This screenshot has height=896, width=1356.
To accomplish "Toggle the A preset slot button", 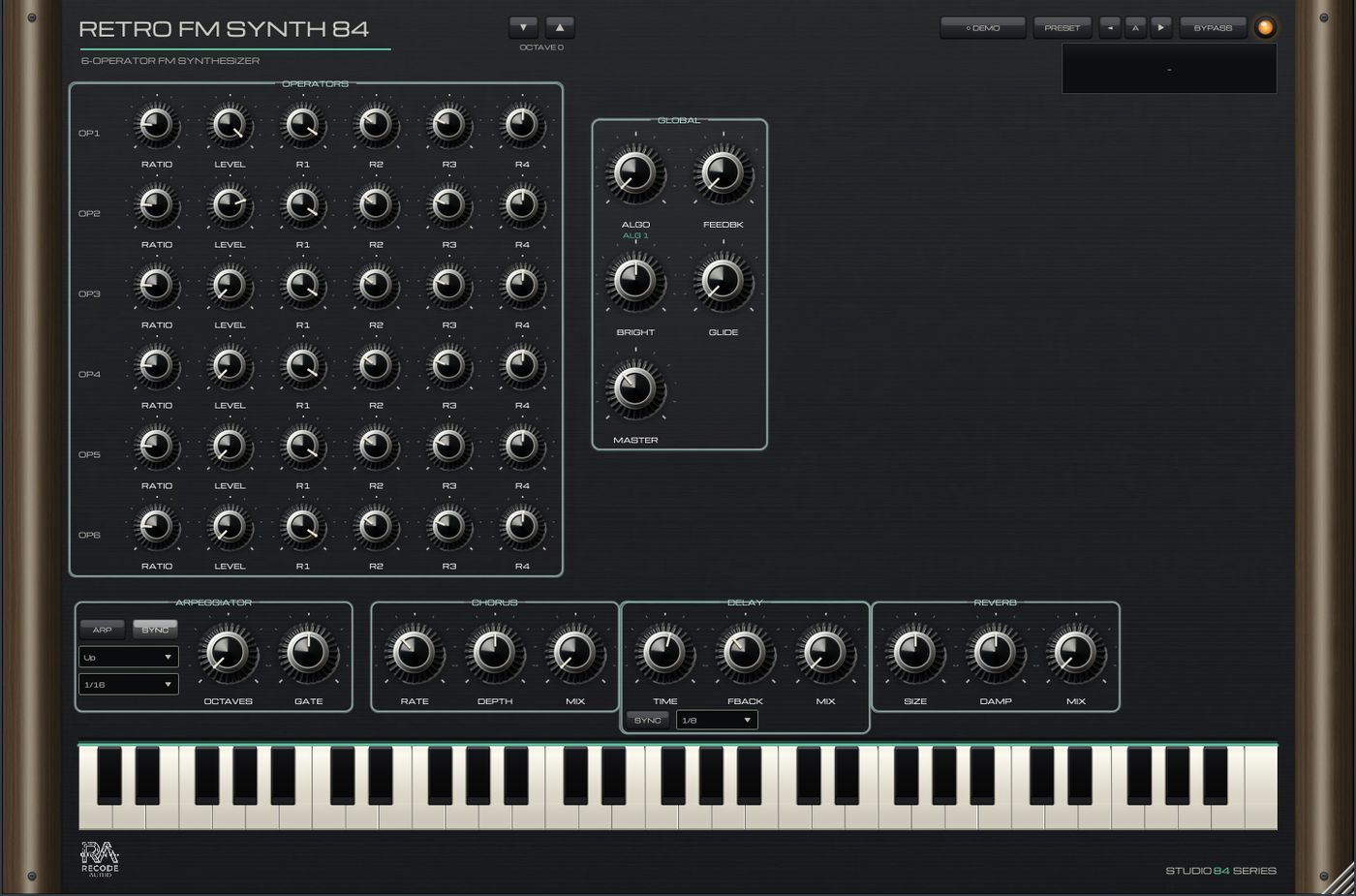I will tap(1135, 28).
